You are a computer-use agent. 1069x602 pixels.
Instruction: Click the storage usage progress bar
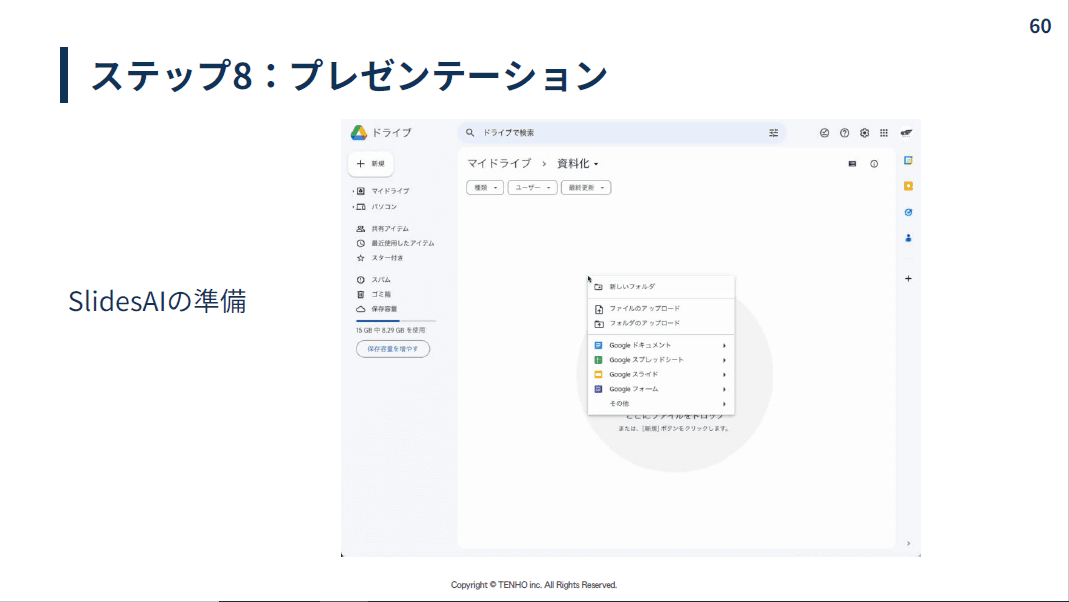(395, 320)
